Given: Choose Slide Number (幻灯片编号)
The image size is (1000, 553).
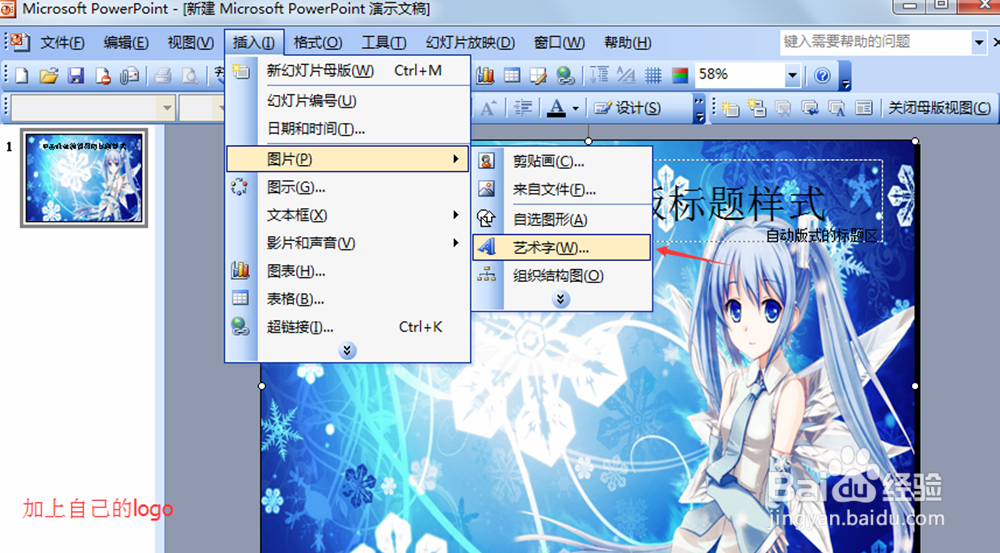Looking at the screenshot, I should click(x=348, y=101).
